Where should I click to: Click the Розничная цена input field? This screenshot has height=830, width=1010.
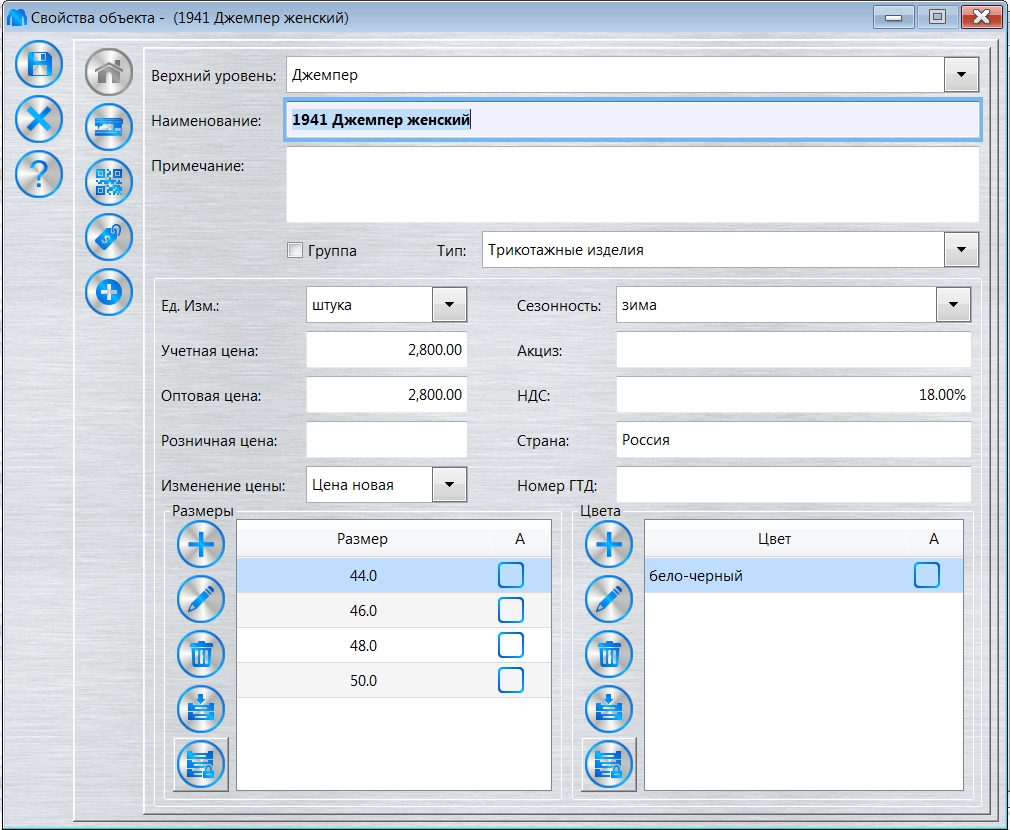pyautogui.click(x=386, y=440)
